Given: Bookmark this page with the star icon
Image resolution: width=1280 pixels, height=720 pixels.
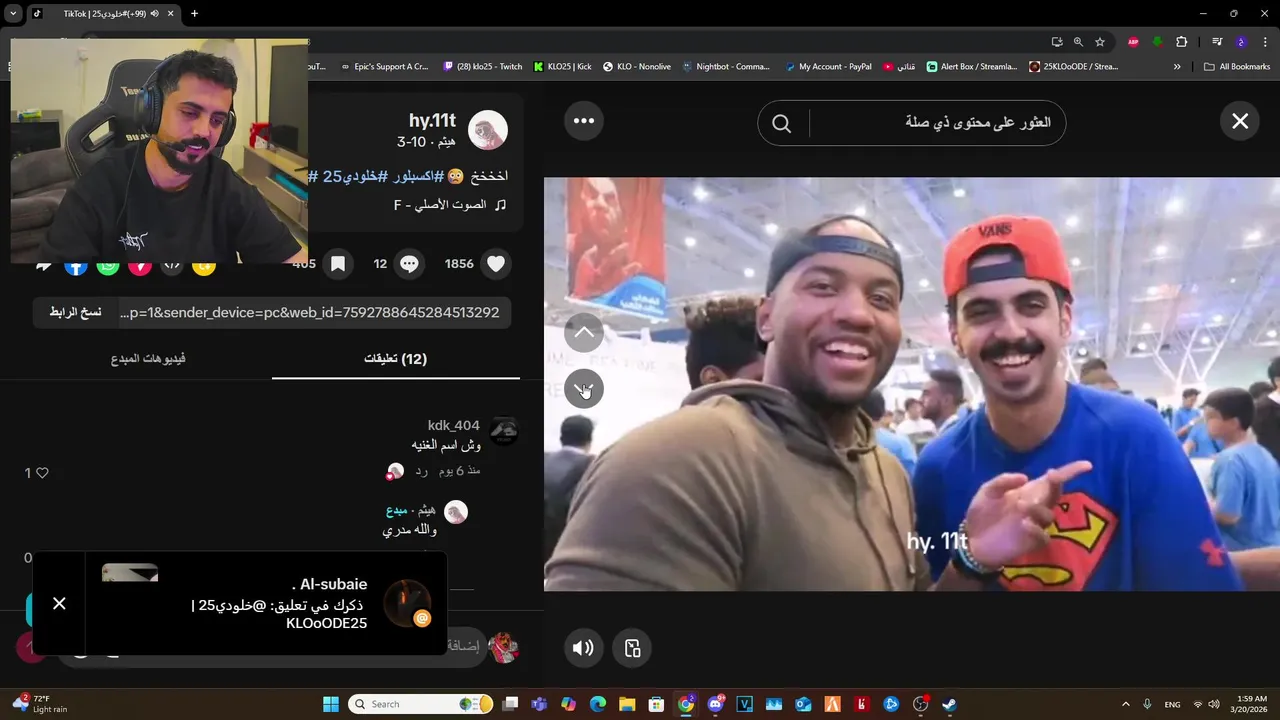Looking at the screenshot, I should click(1100, 42).
